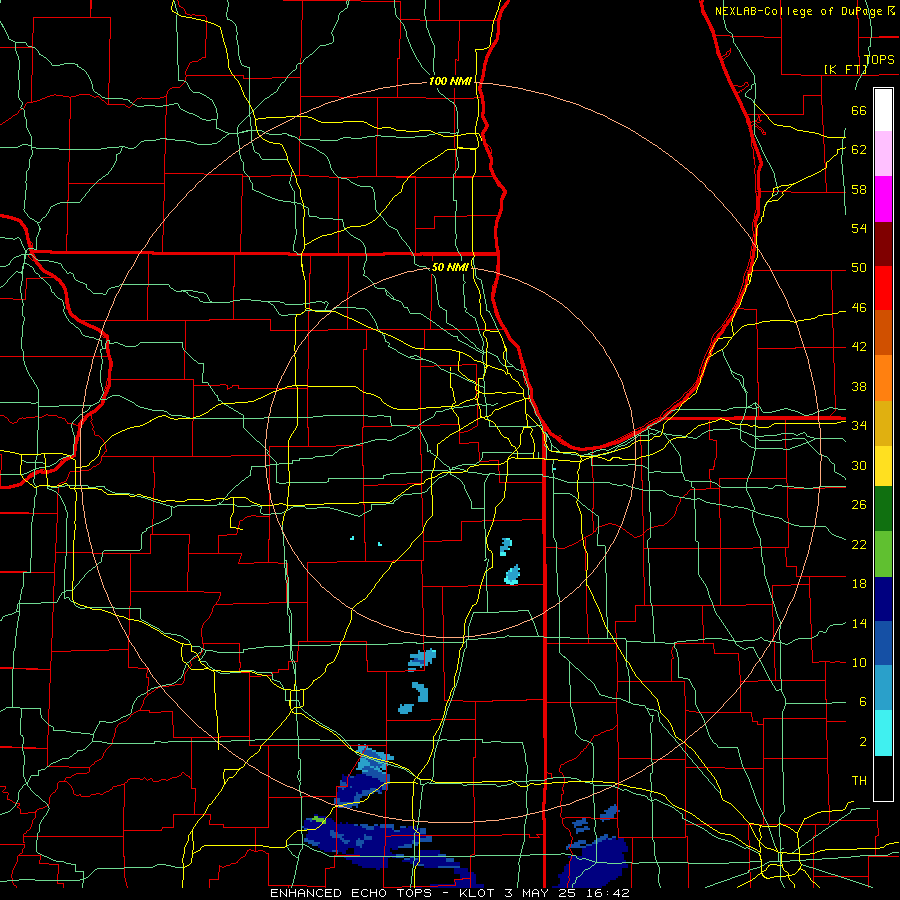Click the "ENHANCED ECHO TOPS" product title
This screenshot has width=900, height=900.
point(351,893)
